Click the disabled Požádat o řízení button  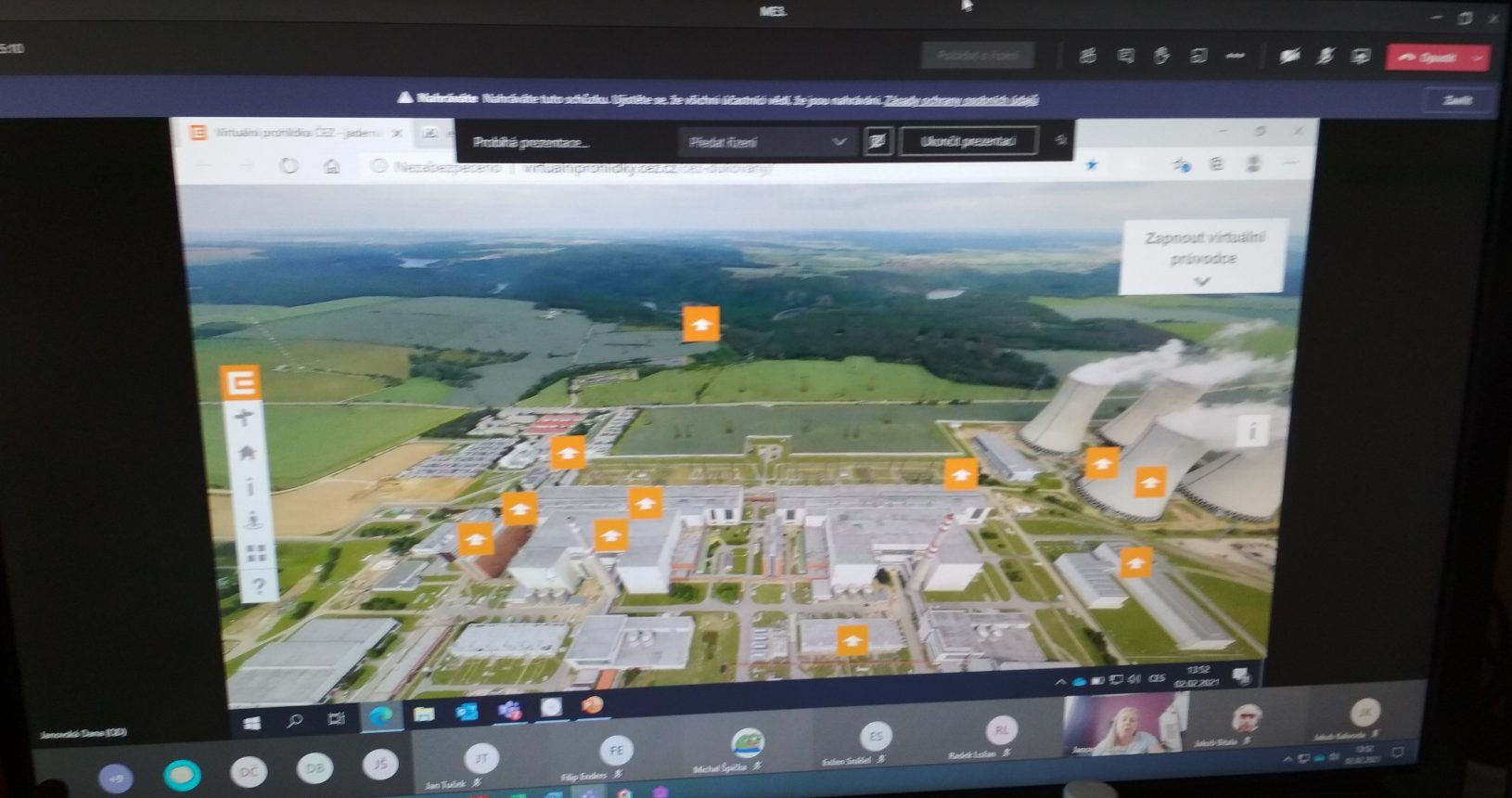[x=979, y=56]
